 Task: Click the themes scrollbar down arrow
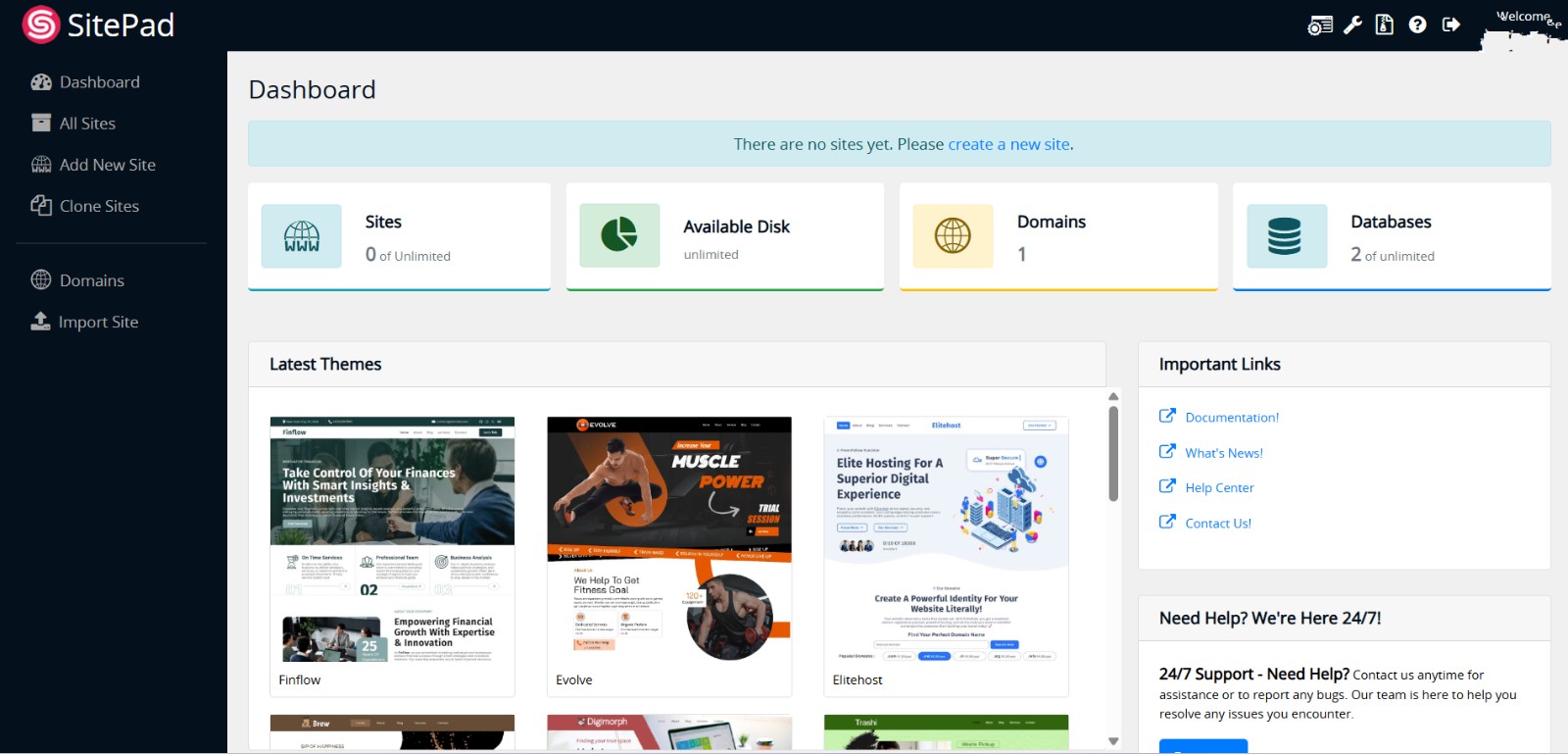pos(1113,741)
